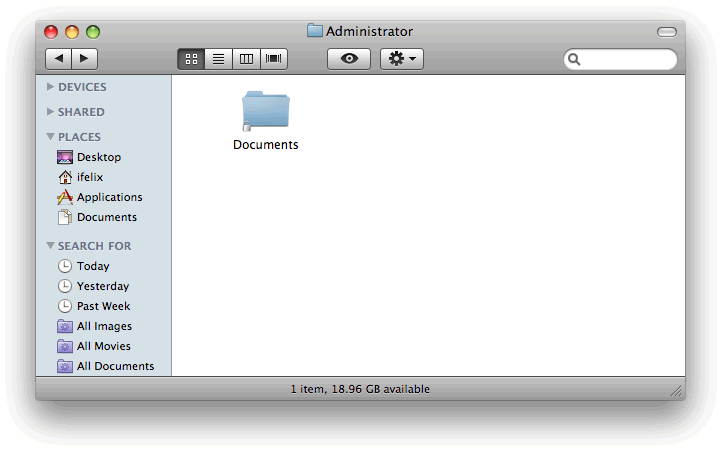This screenshot has height=451, width=721.
Task: Switch to icon view
Action: [191, 59]
